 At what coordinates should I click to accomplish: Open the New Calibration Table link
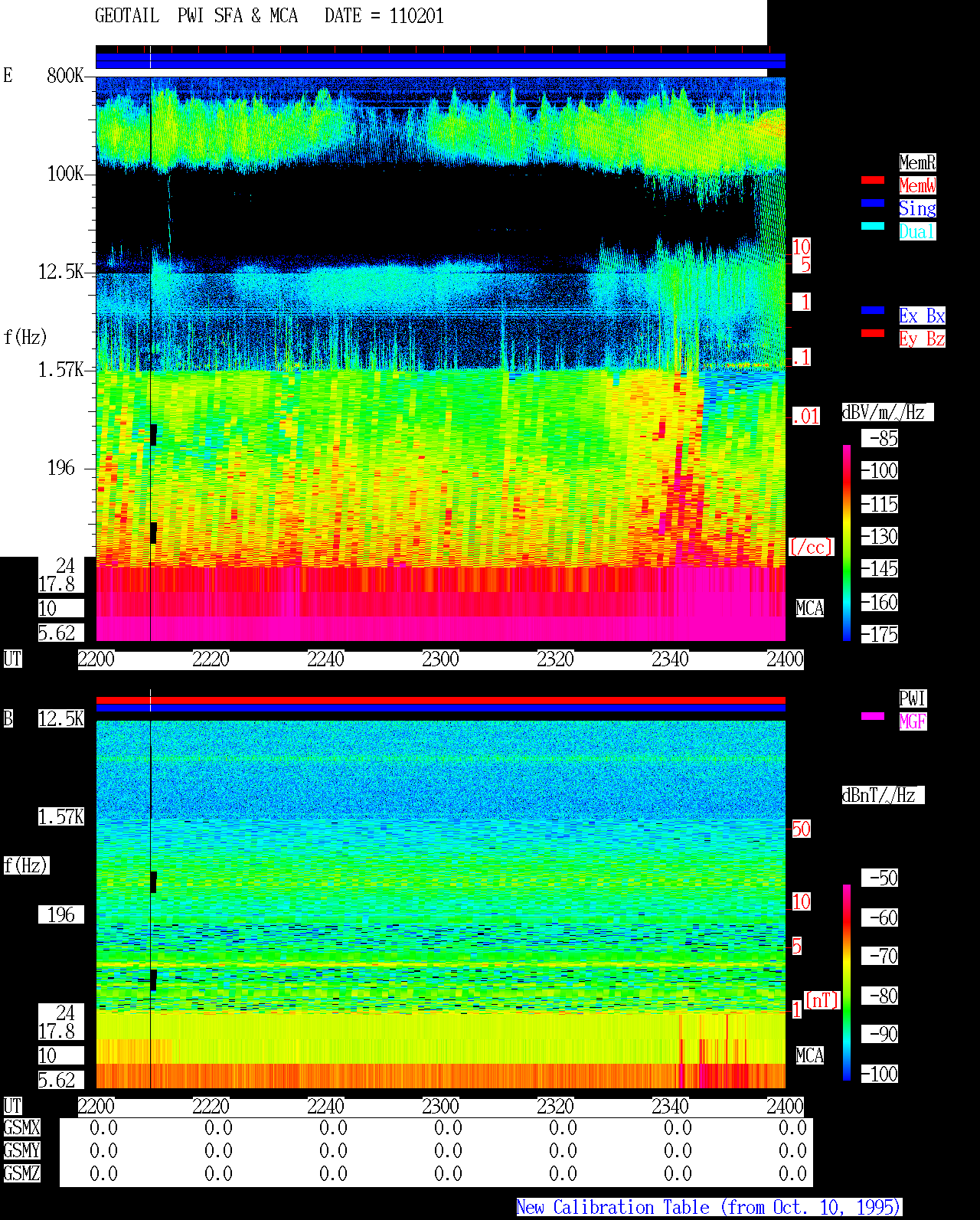[709, 1208]
